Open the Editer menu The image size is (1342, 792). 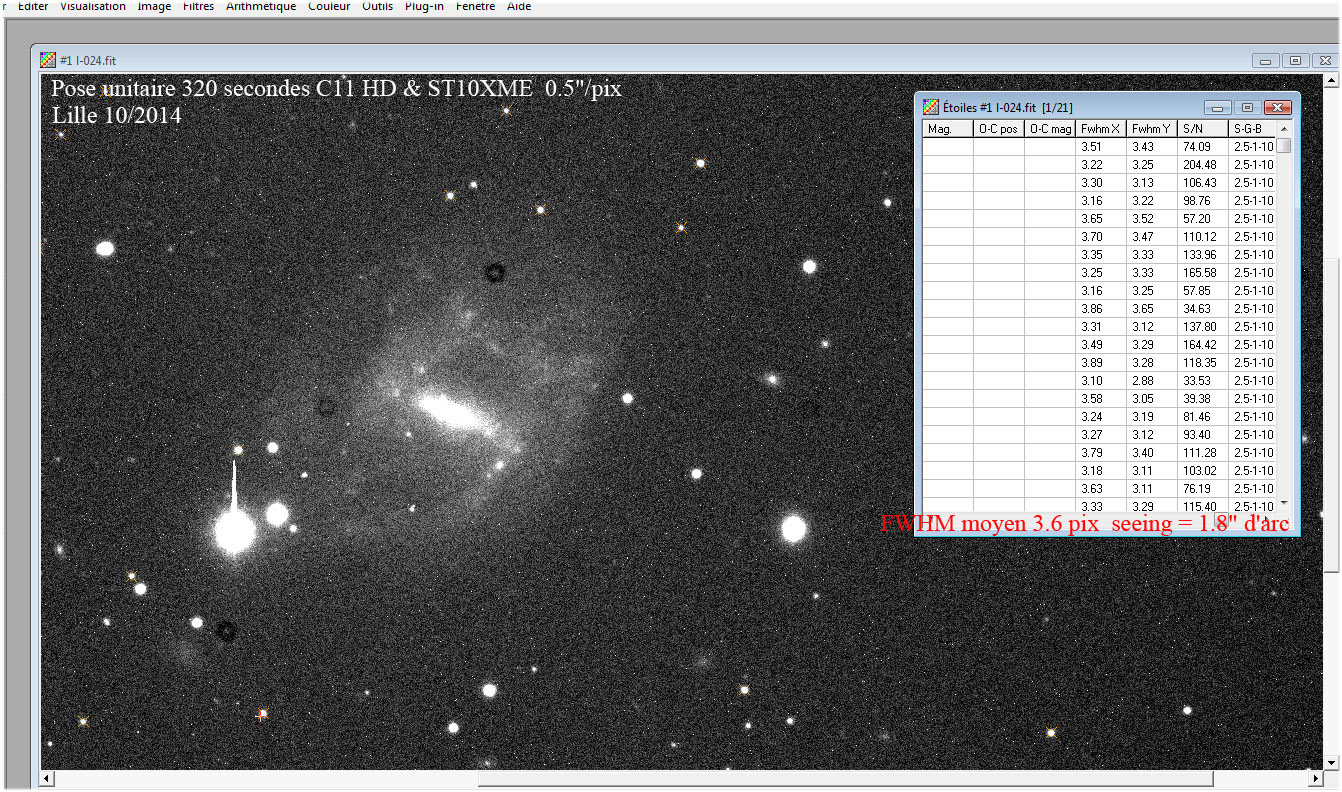pyautogui.click(x=33, y=6)
